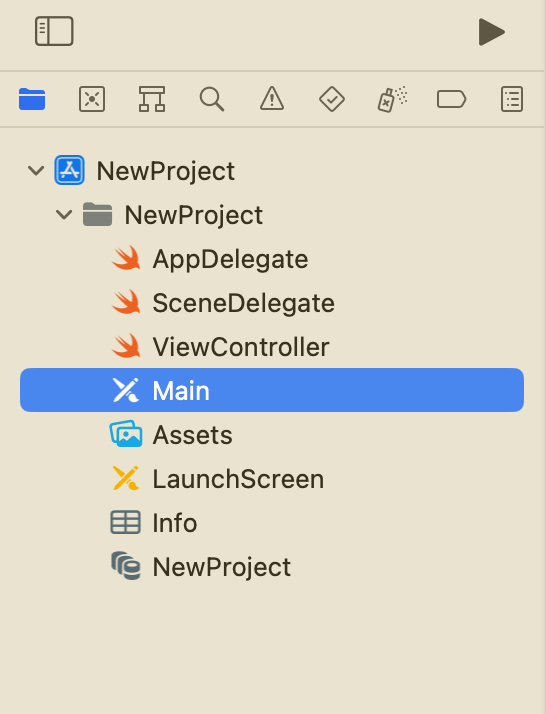Show the Report navigator
546x714 pixels.
click(x=512, y=99)
